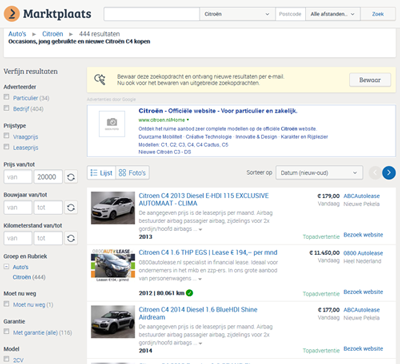Select Auto's in Groep en Rubriek
This screenshot has width=400, height=364.
pyautogui.click(x=20, y=267)
